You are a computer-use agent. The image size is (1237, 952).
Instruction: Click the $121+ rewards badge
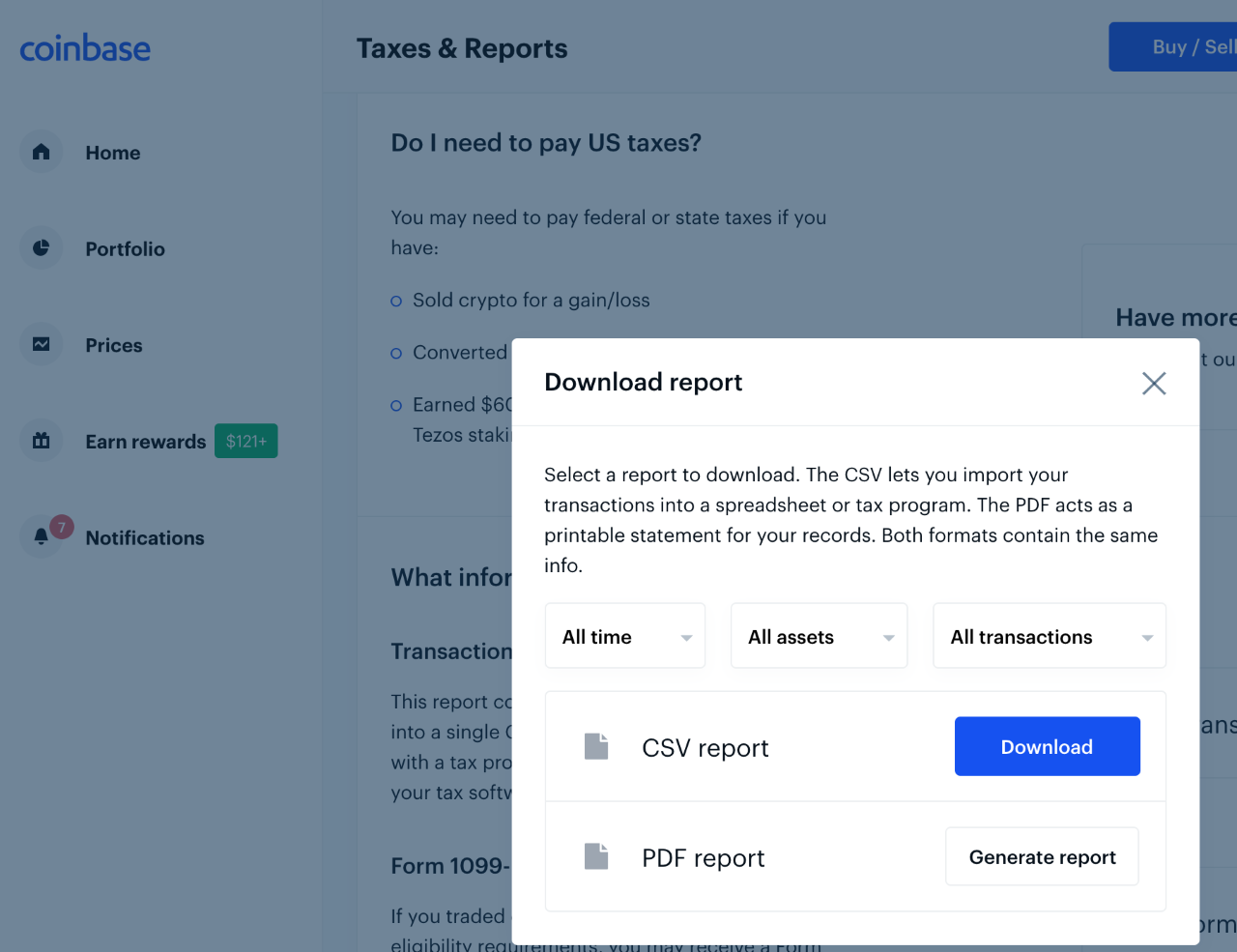(x=246, y=441)
